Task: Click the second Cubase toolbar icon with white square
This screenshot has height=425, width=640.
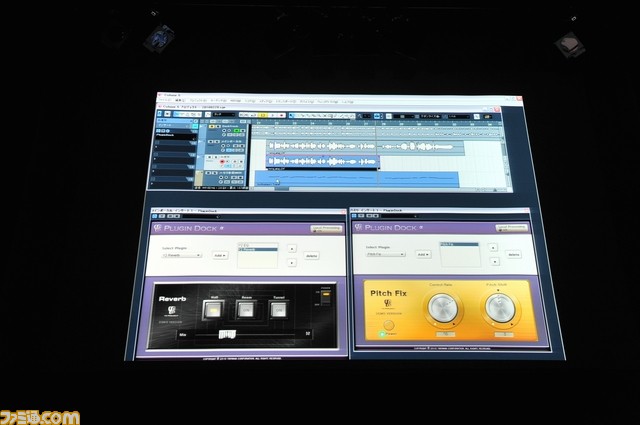Action: (x=167, y=114)
